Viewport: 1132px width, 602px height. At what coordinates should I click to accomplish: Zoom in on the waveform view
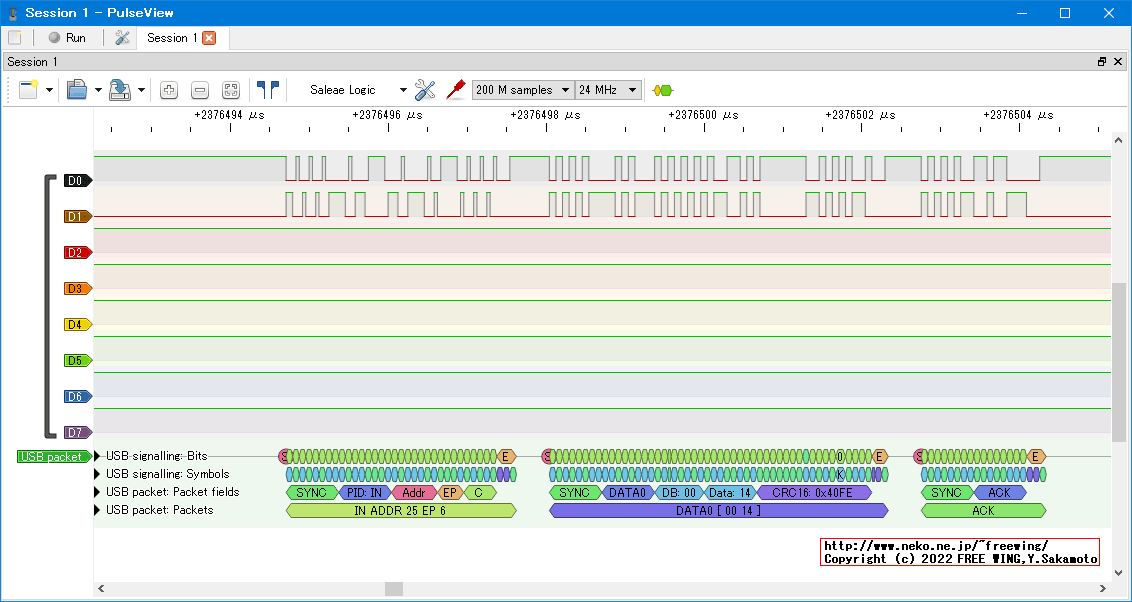[x=169, y=90]
